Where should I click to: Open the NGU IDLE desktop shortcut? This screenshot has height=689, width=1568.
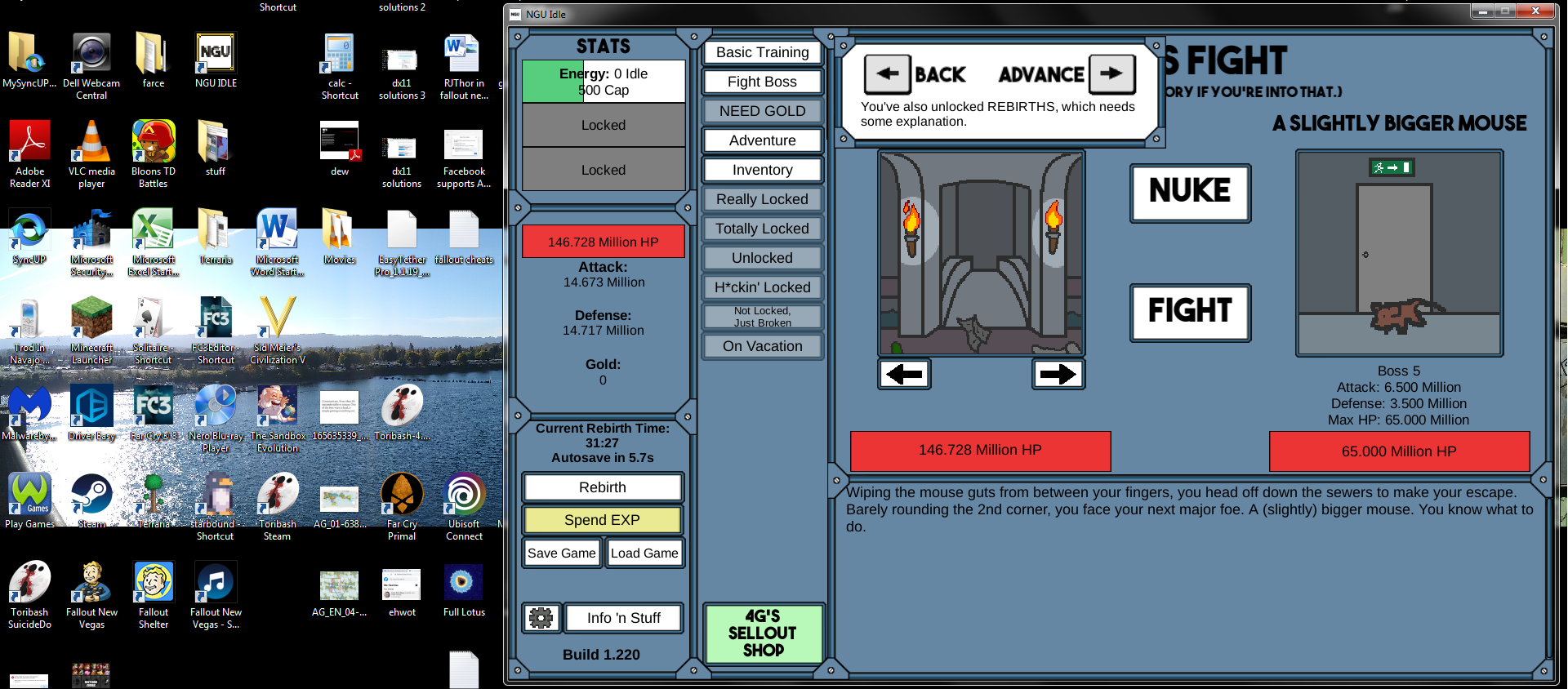point(216,60)
